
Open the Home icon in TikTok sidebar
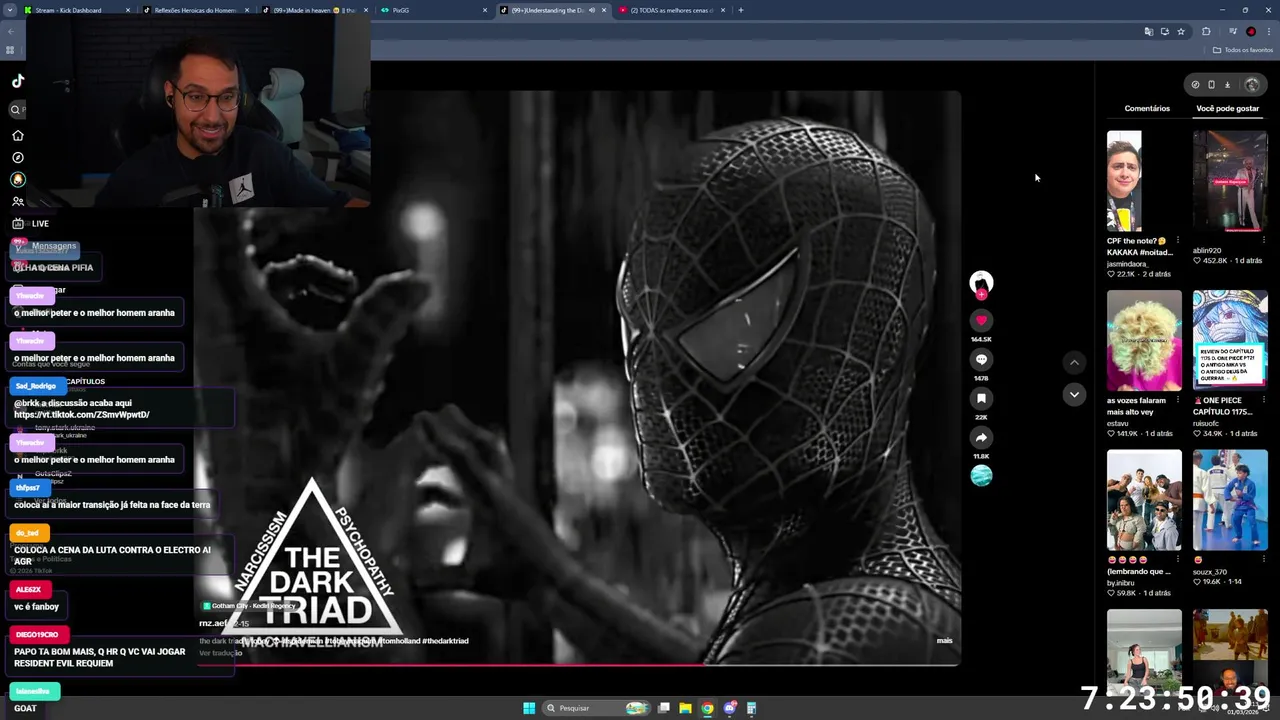click(x=17, y=135)
